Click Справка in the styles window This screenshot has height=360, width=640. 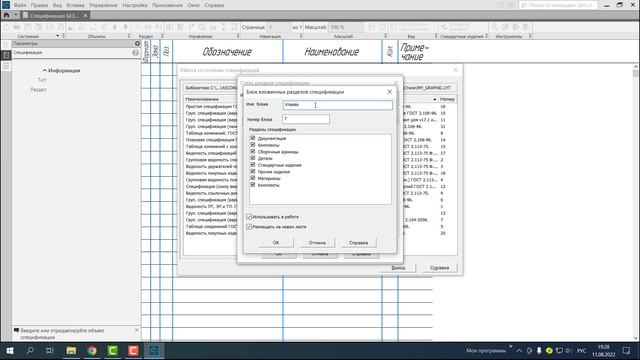[439, 268]
